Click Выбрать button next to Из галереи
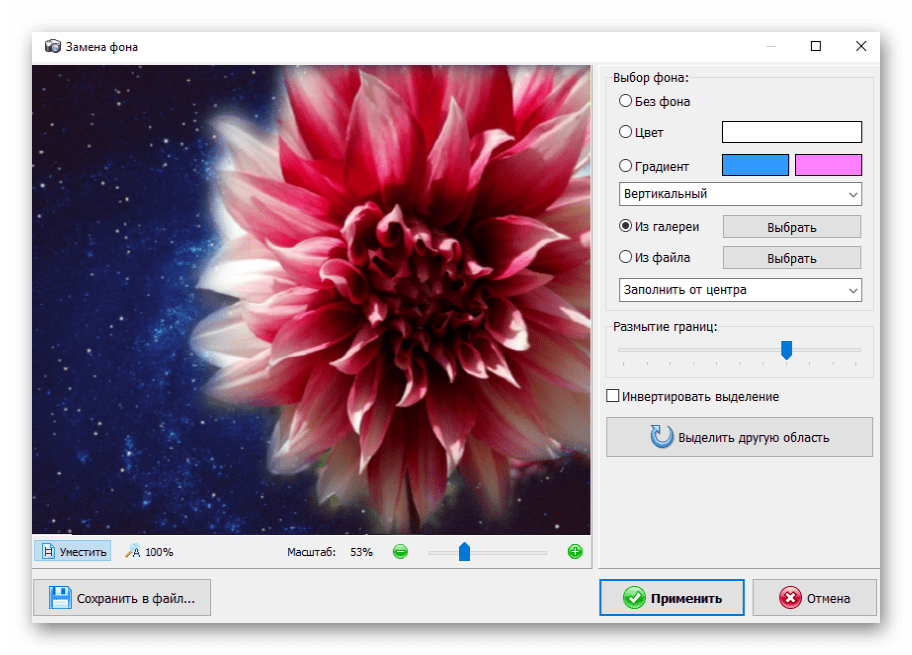The image size is (912, 655). tap(791, 227)
